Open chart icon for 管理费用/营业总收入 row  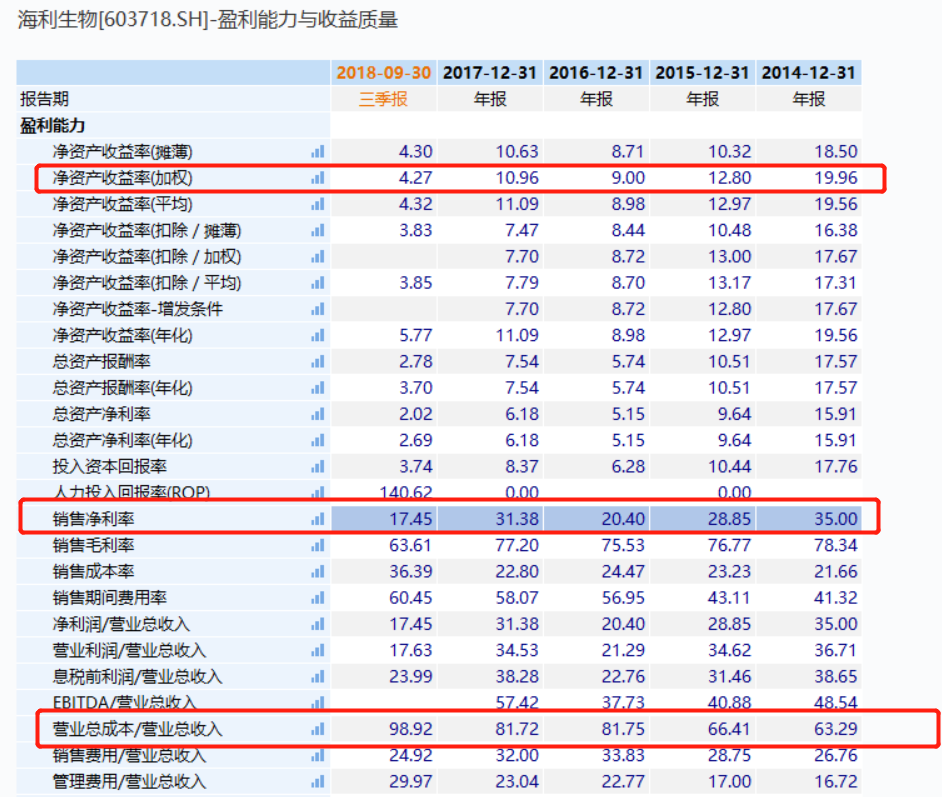pos(318,781)
